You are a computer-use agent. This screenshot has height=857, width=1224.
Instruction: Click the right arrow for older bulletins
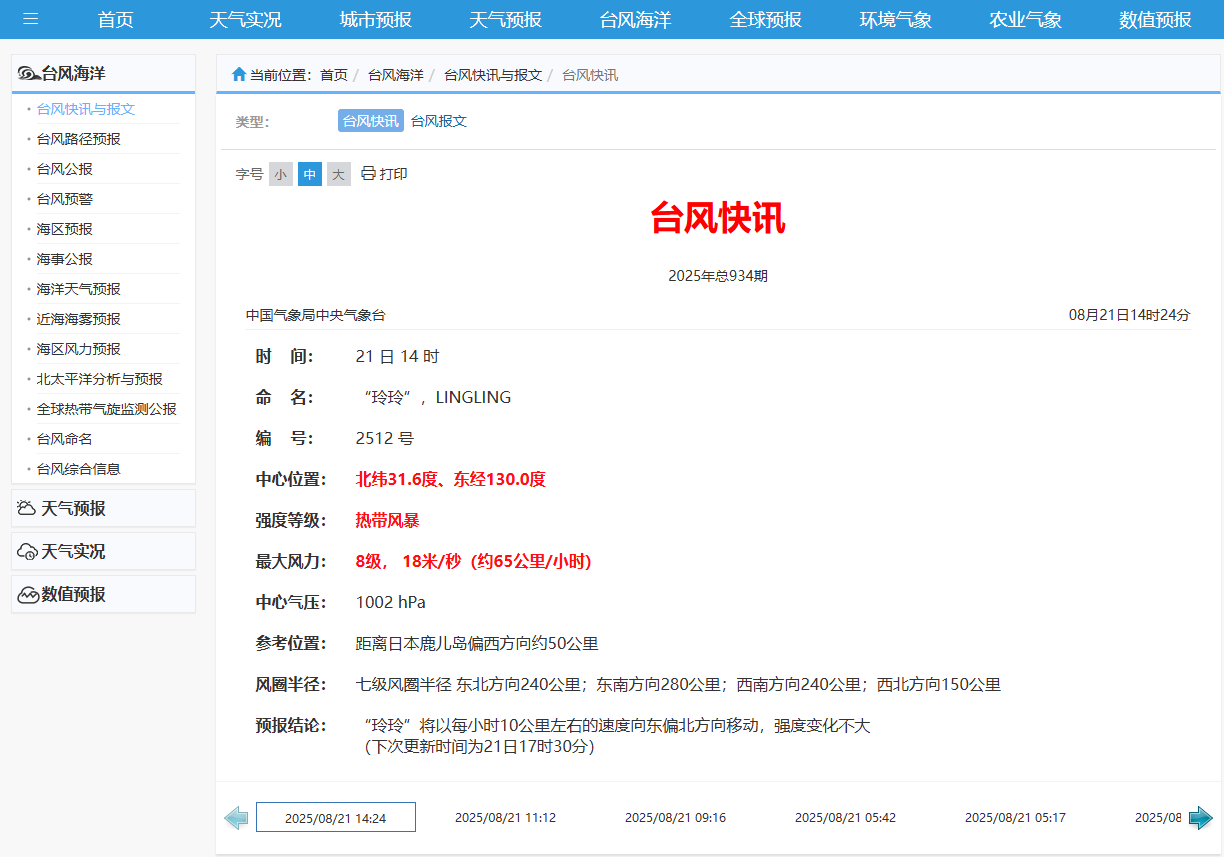point(1200,818)
